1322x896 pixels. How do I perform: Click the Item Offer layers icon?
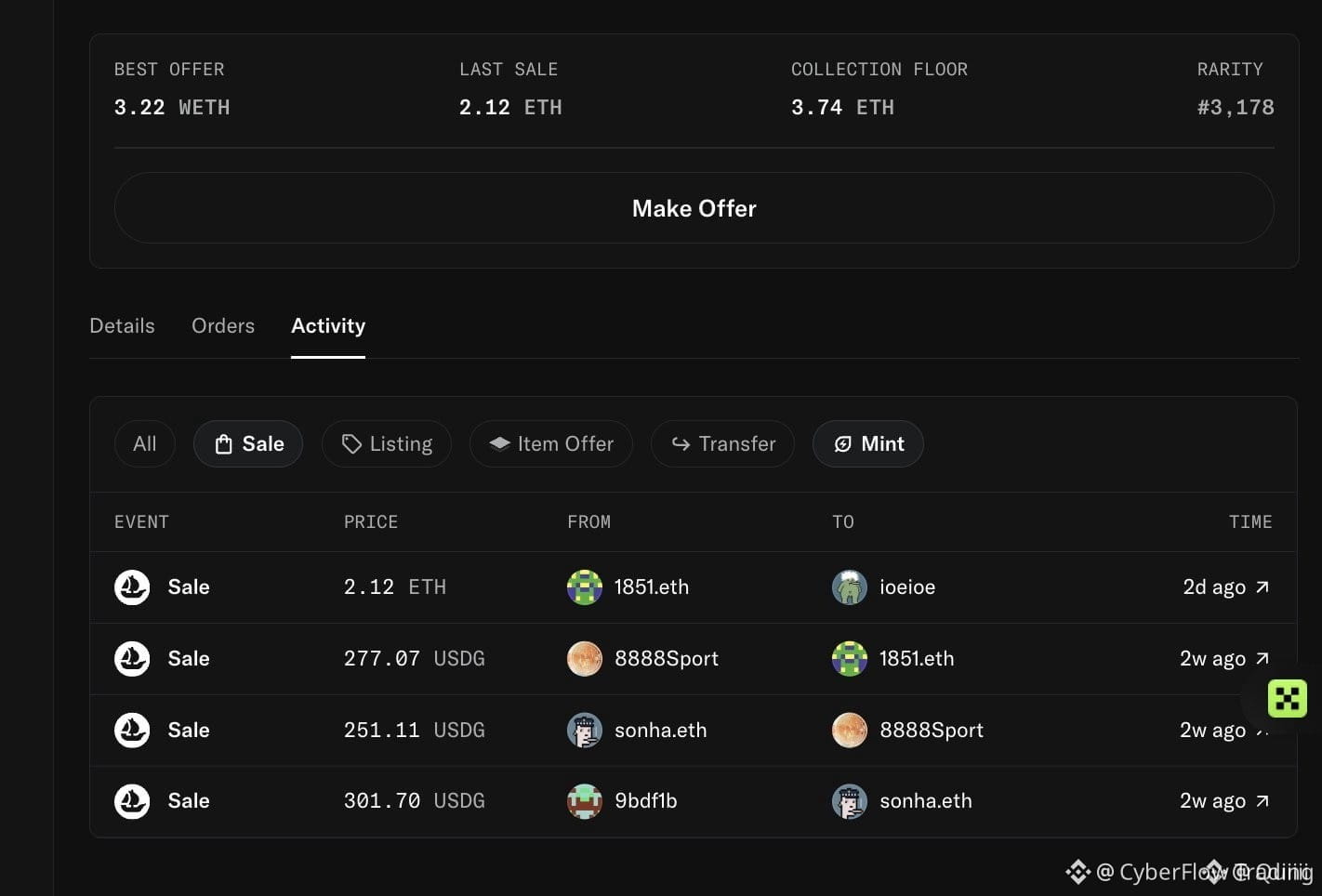[x=499, y=443]
